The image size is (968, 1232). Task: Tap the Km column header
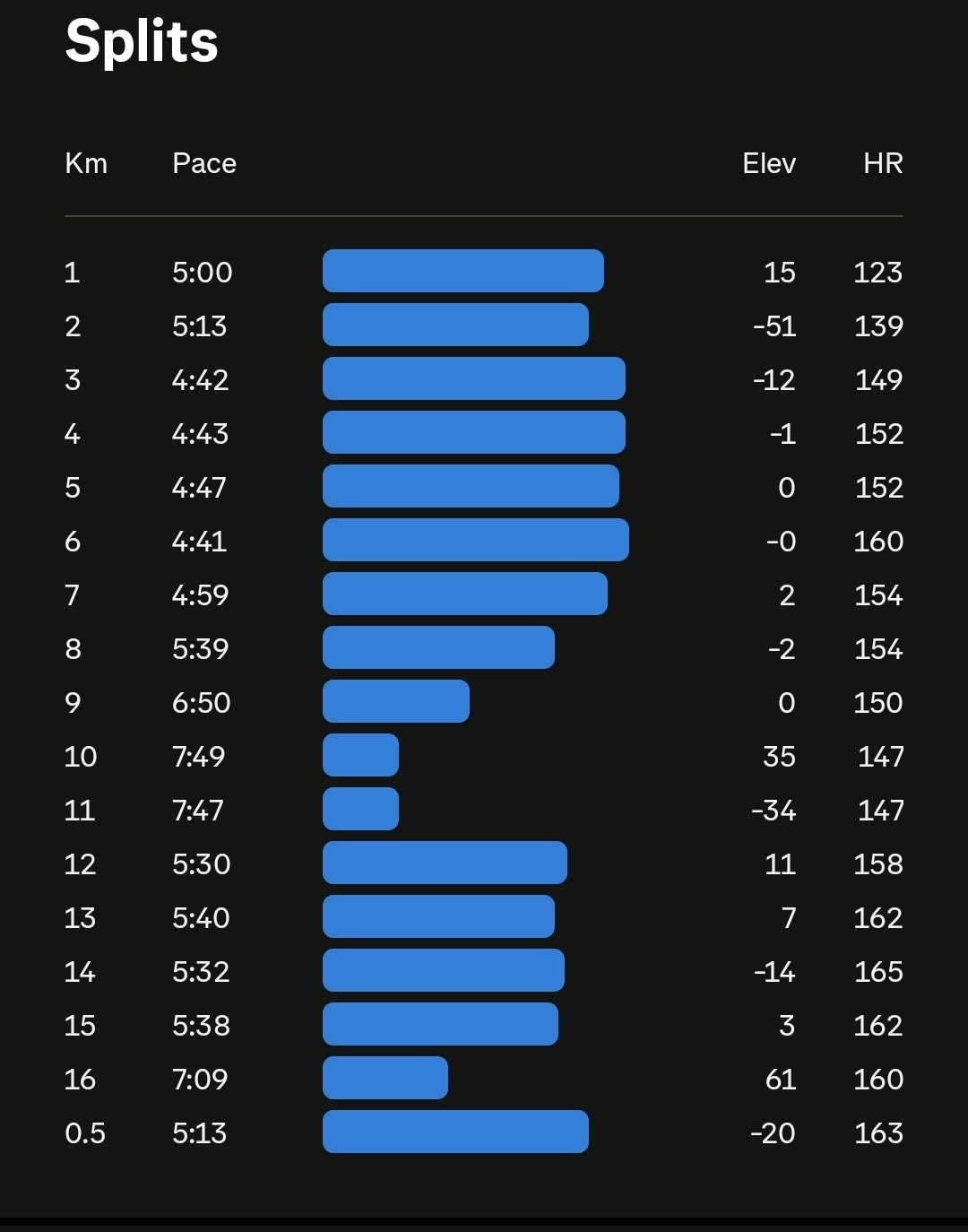point(86,163)
